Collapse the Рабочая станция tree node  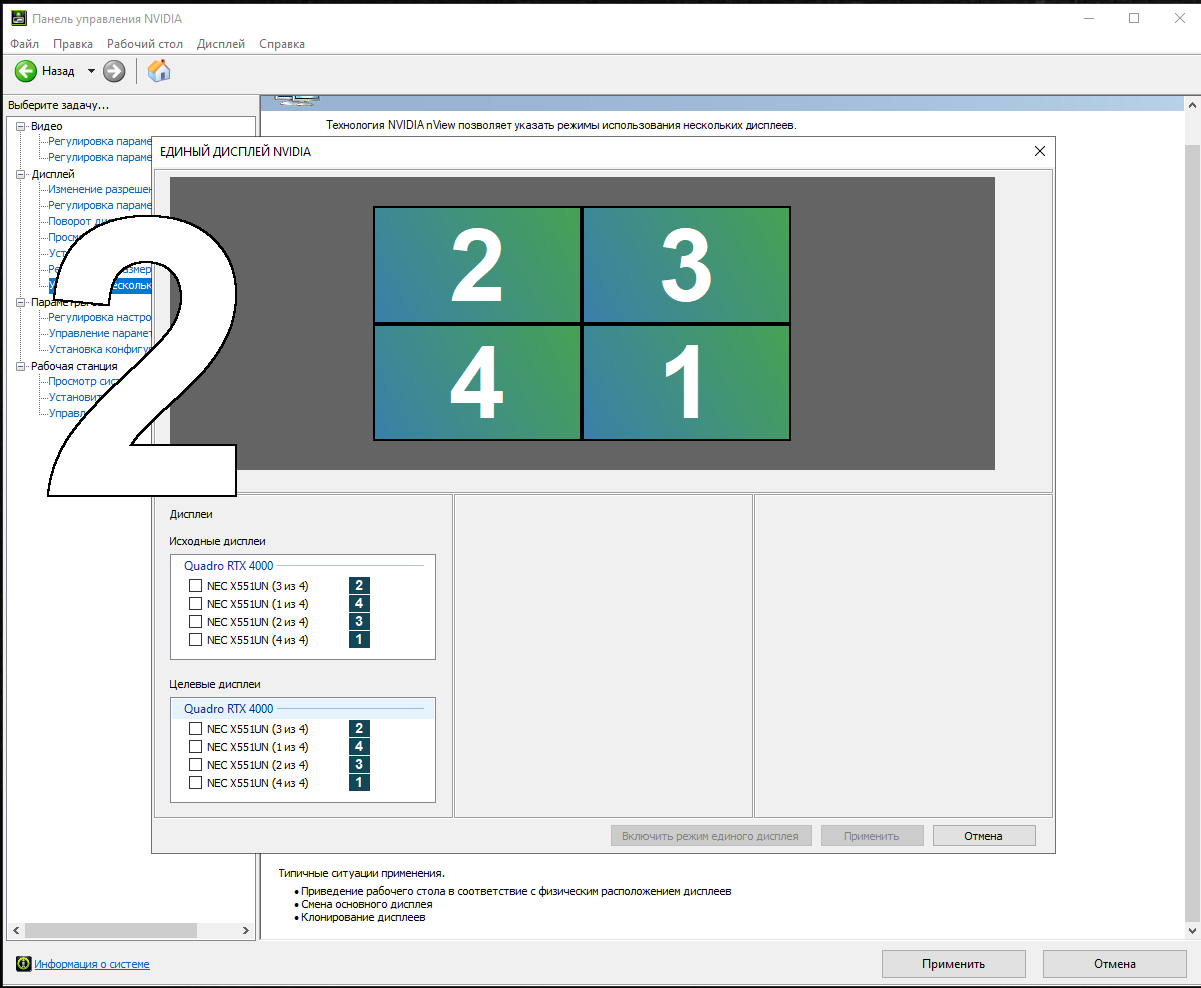point(20,366)
